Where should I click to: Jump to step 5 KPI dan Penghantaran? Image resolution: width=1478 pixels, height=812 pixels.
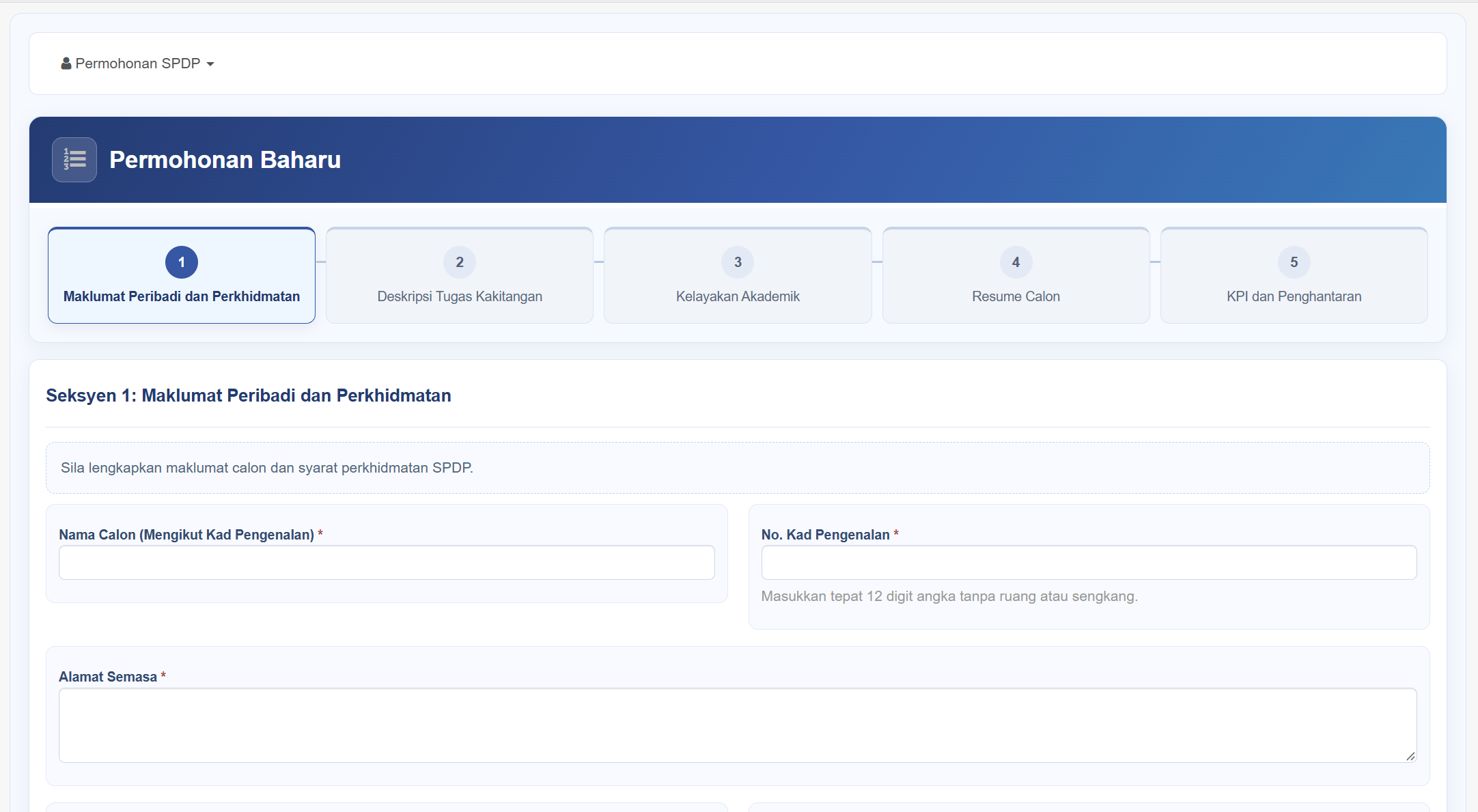pos(1294,275)
